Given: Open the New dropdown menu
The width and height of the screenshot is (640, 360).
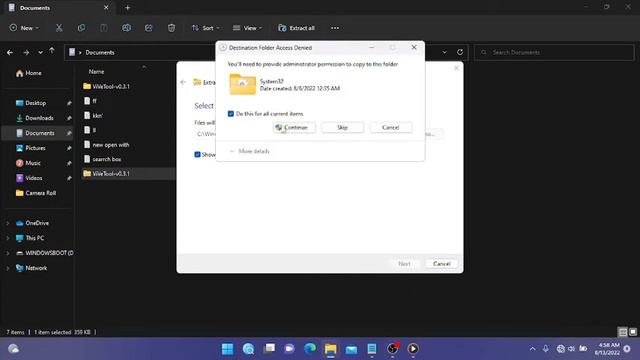Looking at the screenshot, I should tap(24, 28).
